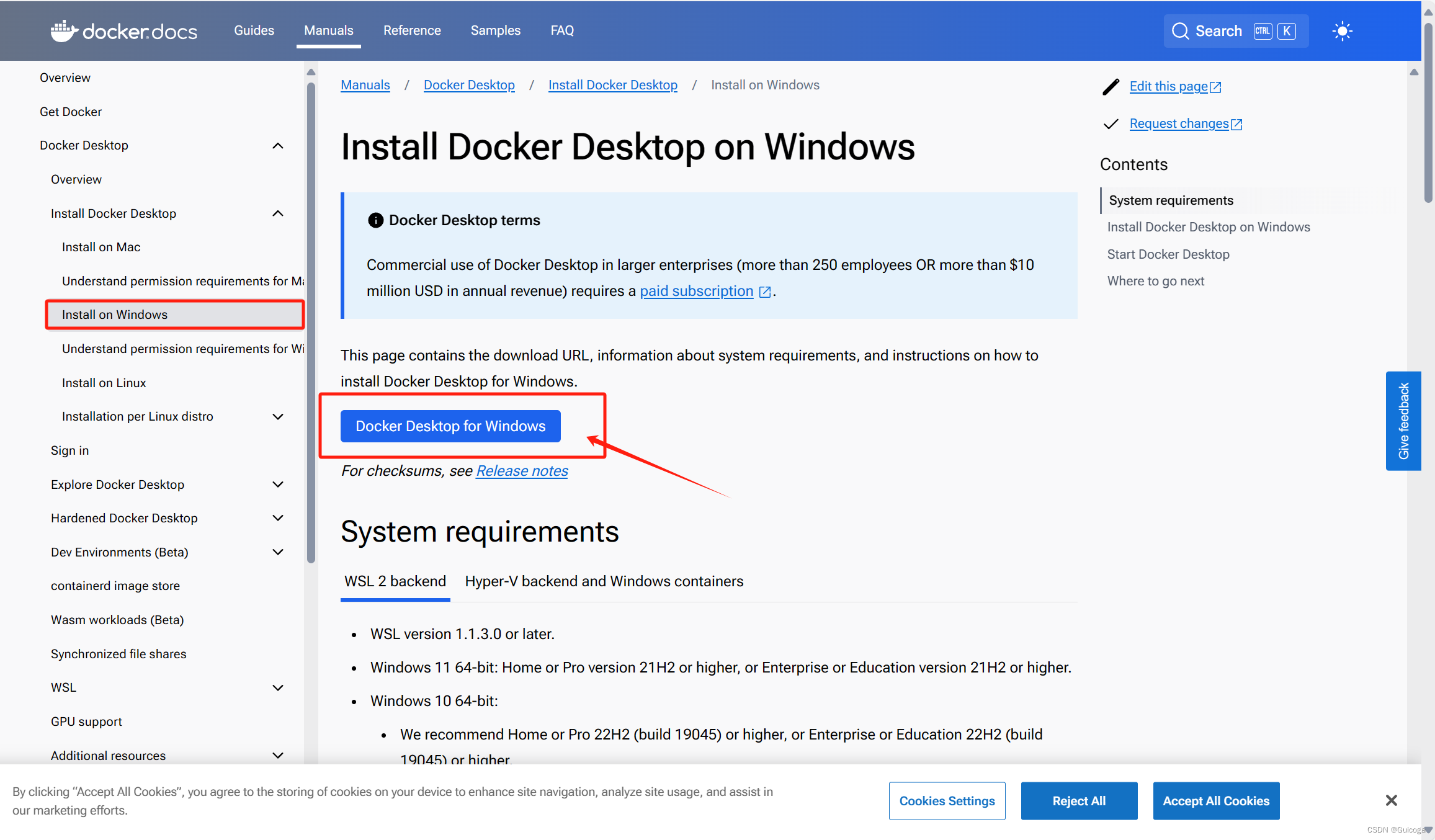The height and width of the screenshot is (840, 1435).
Task: Accept All Cookies in the banner
Action: click(1215, 800)
